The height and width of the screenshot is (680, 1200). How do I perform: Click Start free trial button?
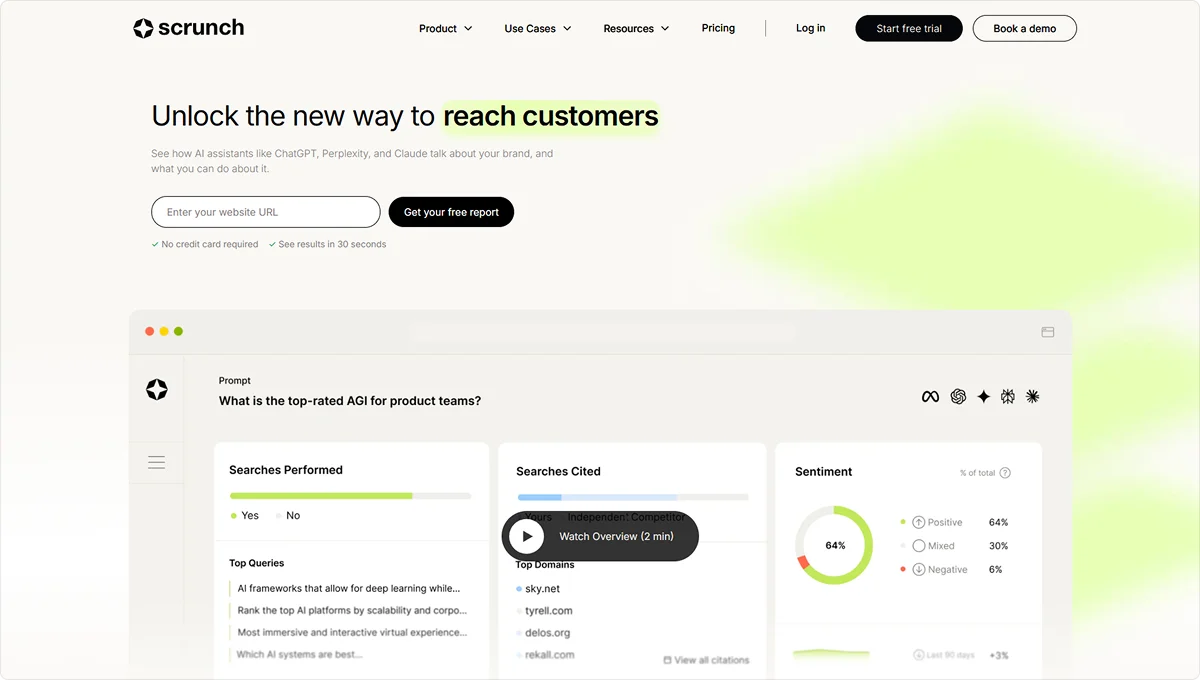909,28
